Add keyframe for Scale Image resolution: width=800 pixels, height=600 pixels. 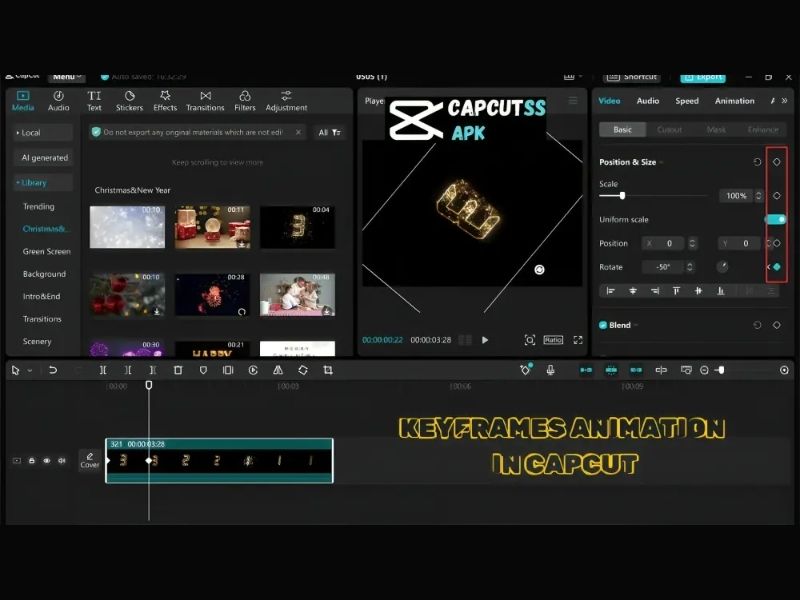777,195
